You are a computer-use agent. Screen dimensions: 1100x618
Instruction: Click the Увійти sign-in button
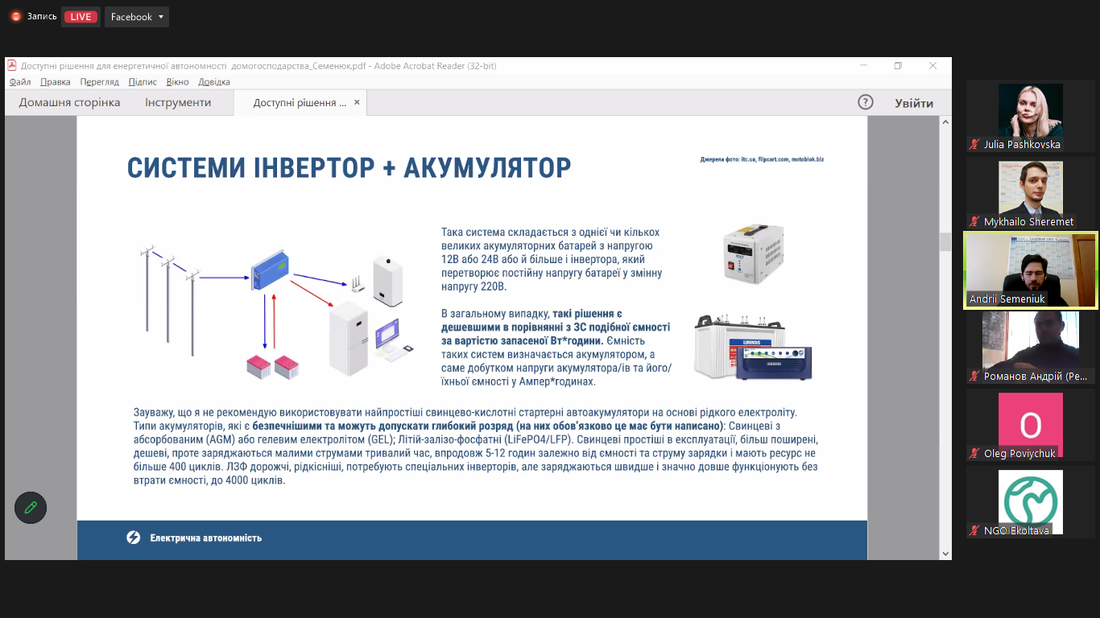click(914, 103)
